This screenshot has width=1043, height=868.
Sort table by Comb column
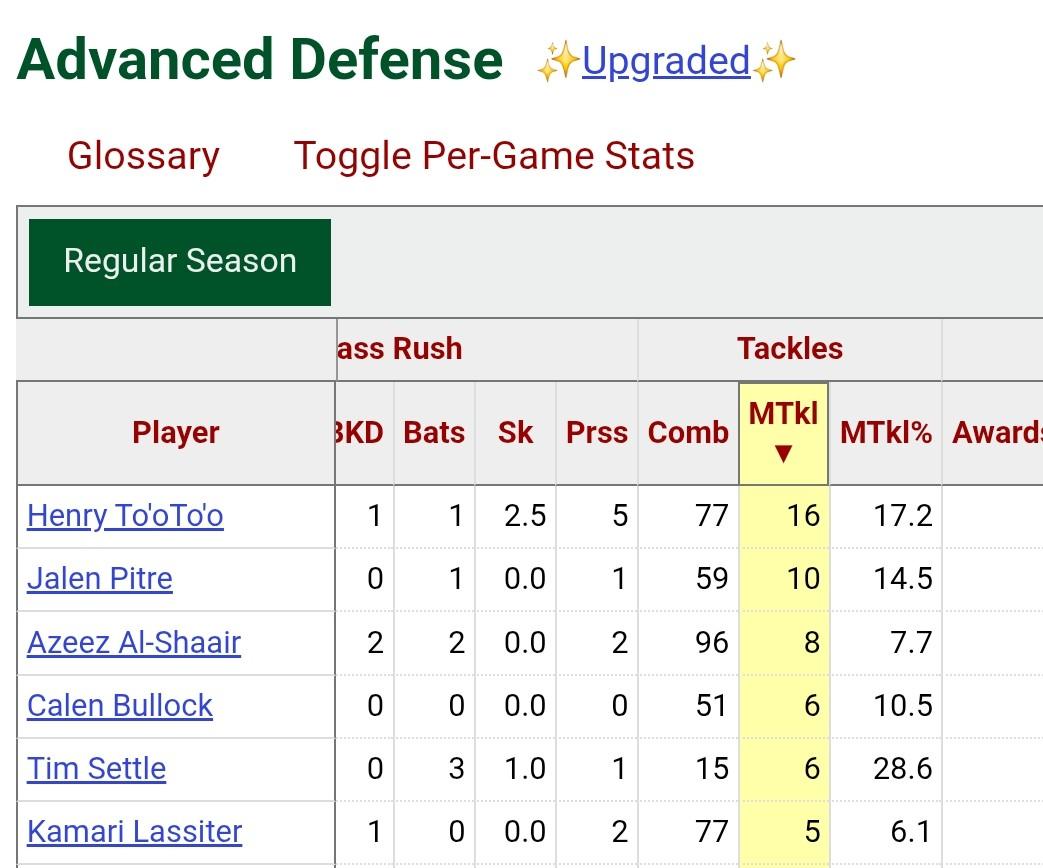pyautogui.click(x=688, y=433)
